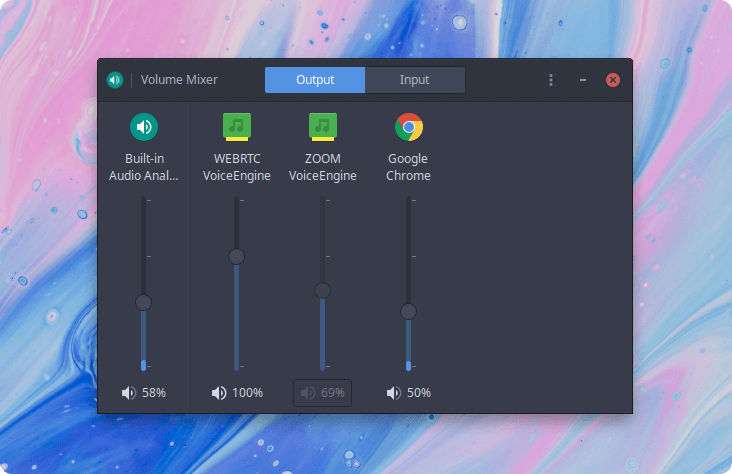The height and width of the screenshot is (474, 732).
Task: Switch to the Output tab
Action: pyautogui.click(x=315, y=80)
